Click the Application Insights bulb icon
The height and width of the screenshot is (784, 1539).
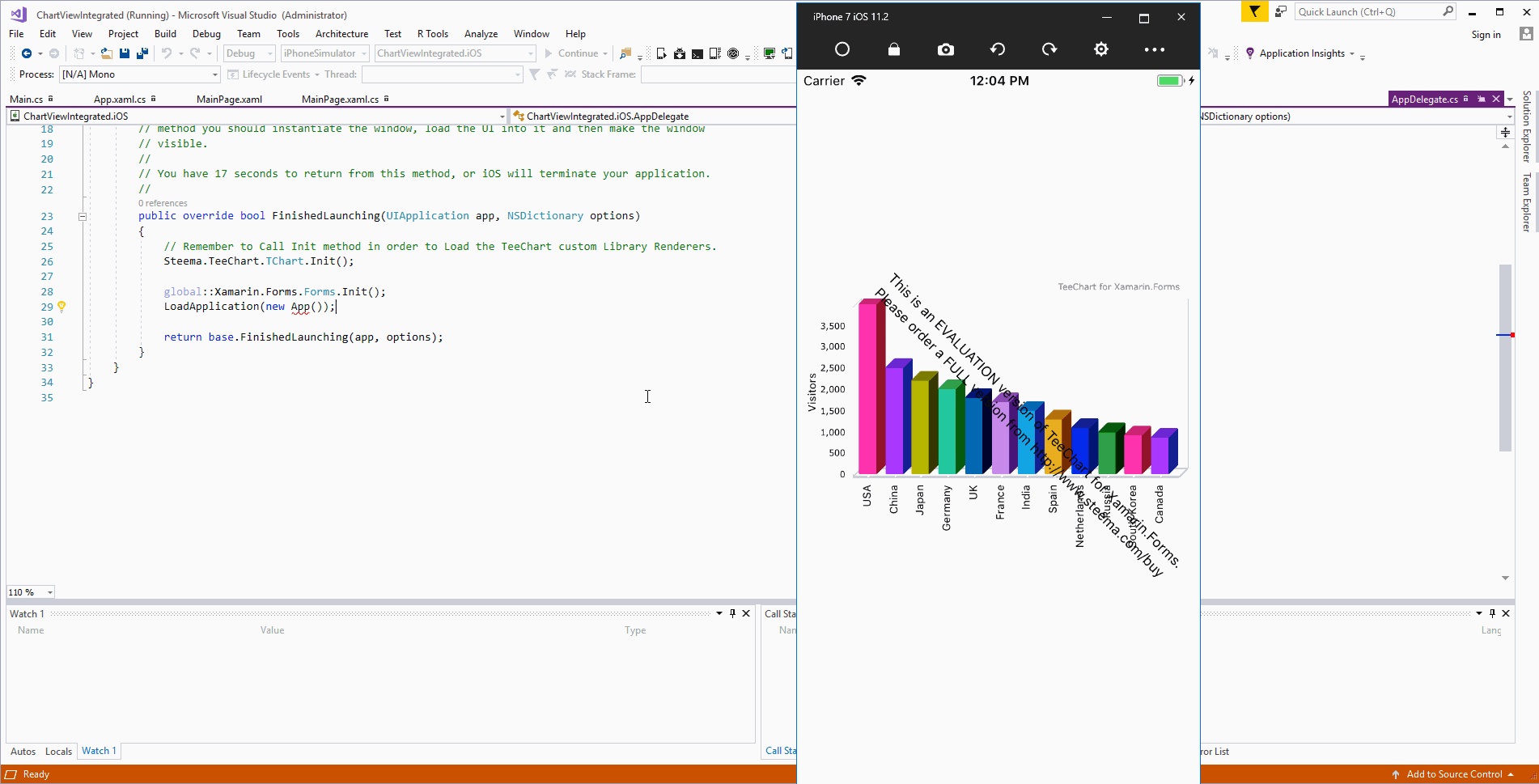pyautogui.click(x=1250, y=53)
